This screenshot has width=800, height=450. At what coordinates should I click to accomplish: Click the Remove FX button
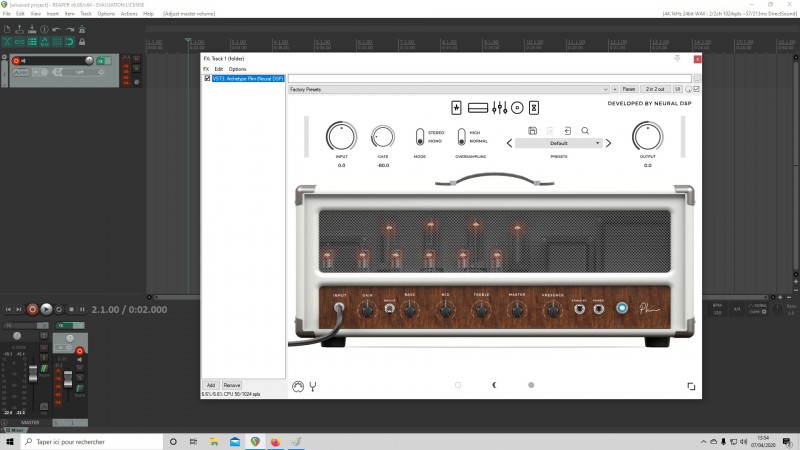(x=232, y=385)
